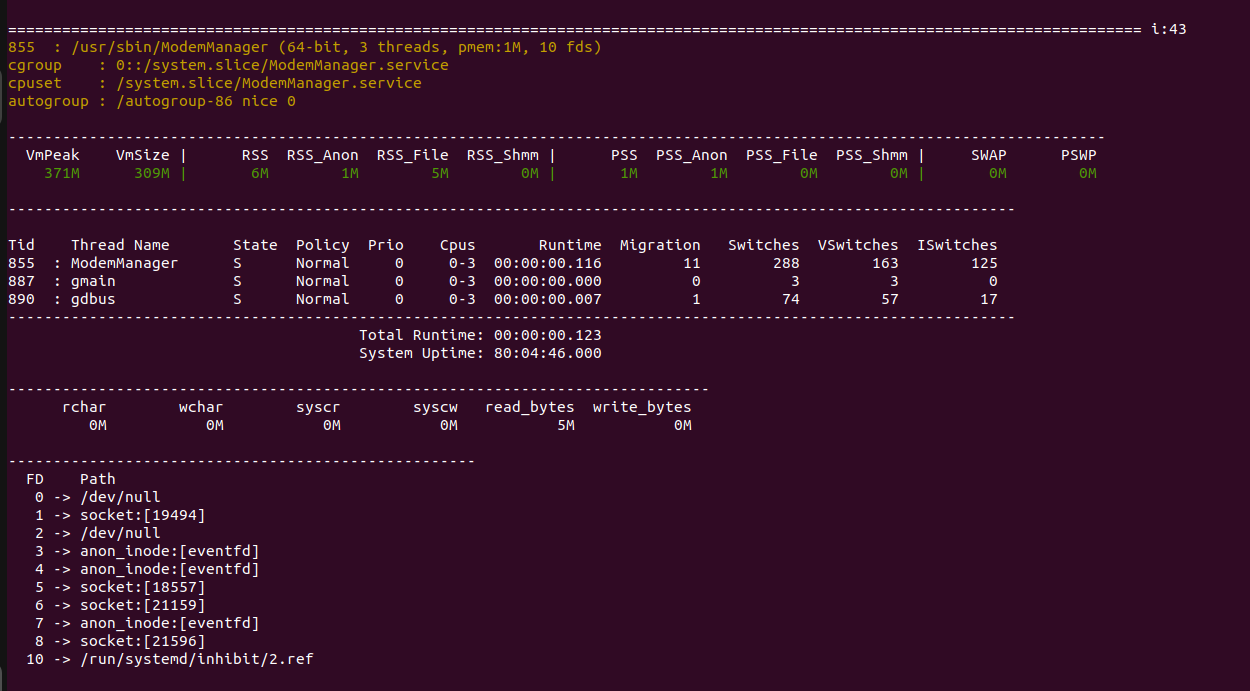Click the RSS_File column header
Screen dimensions: 1250x691
click(413, 155)
